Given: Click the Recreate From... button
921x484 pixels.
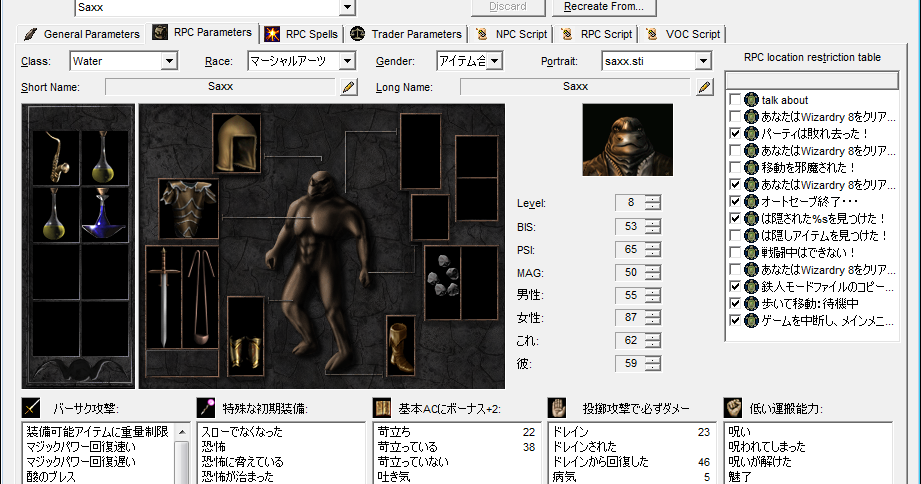Looking at the screenshot, I should tap(604, 7).
